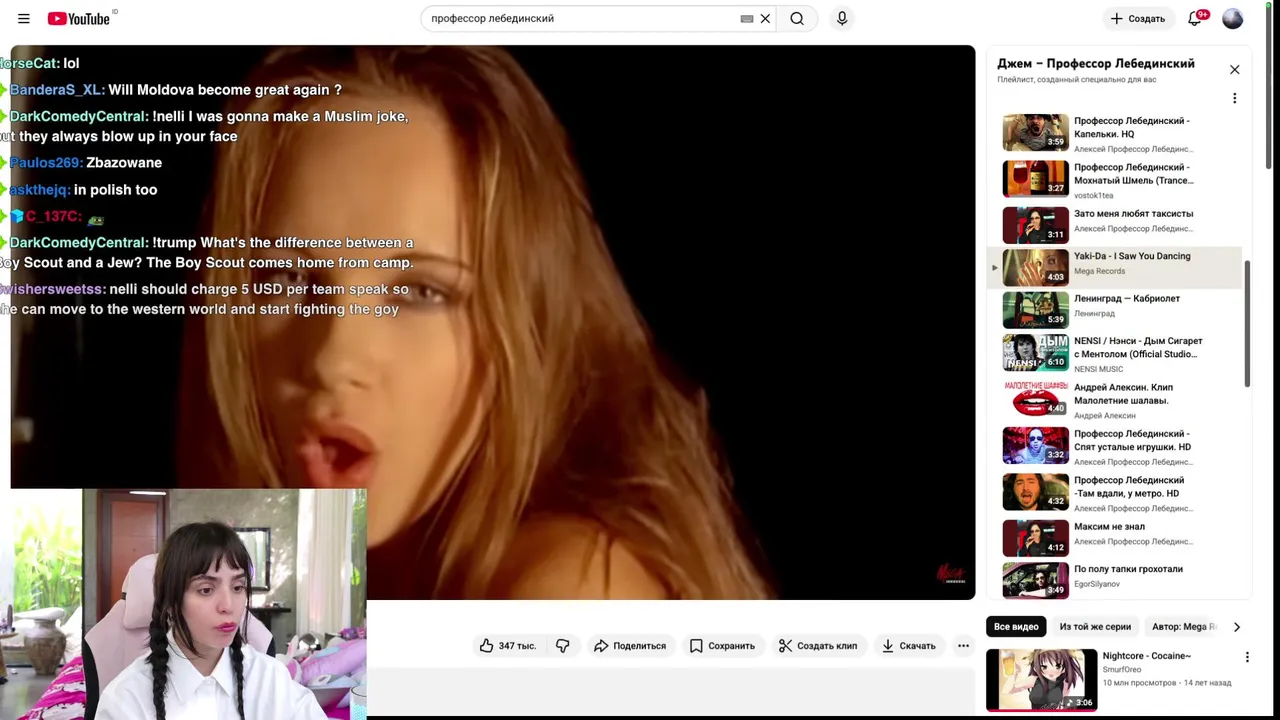Click the playlist panel scrollbar

tap(1247, 323)
